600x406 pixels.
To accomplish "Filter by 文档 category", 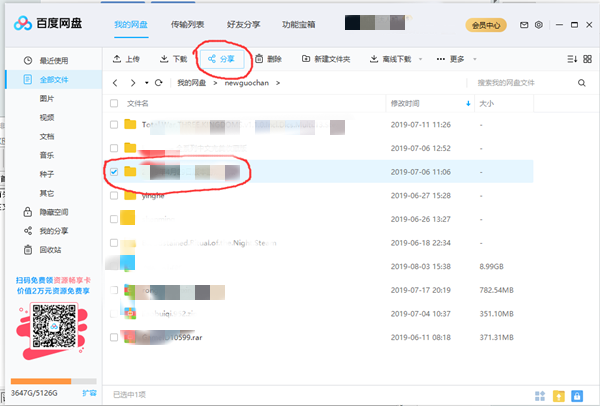I will (x=47, y=137).
